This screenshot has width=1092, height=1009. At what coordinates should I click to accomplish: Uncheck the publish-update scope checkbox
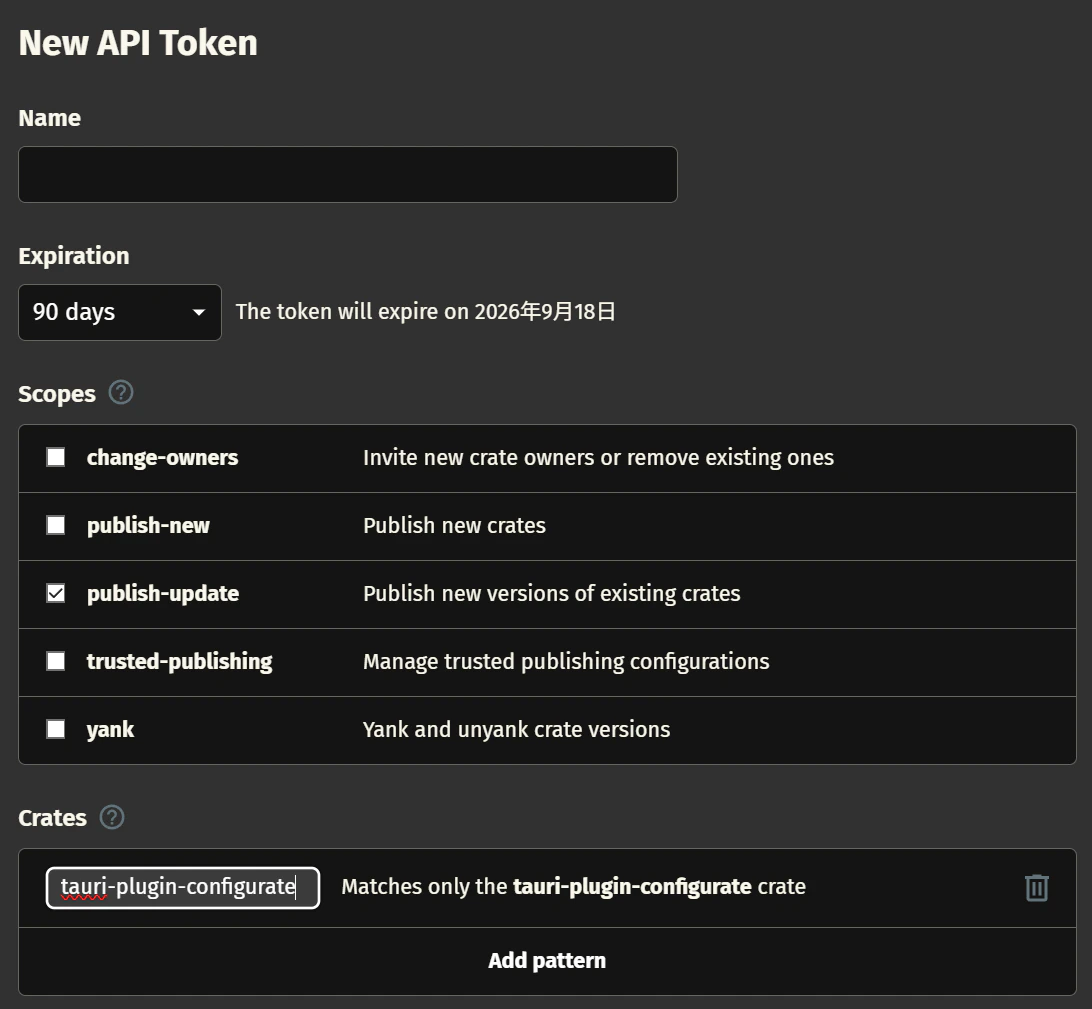(56, 593)
